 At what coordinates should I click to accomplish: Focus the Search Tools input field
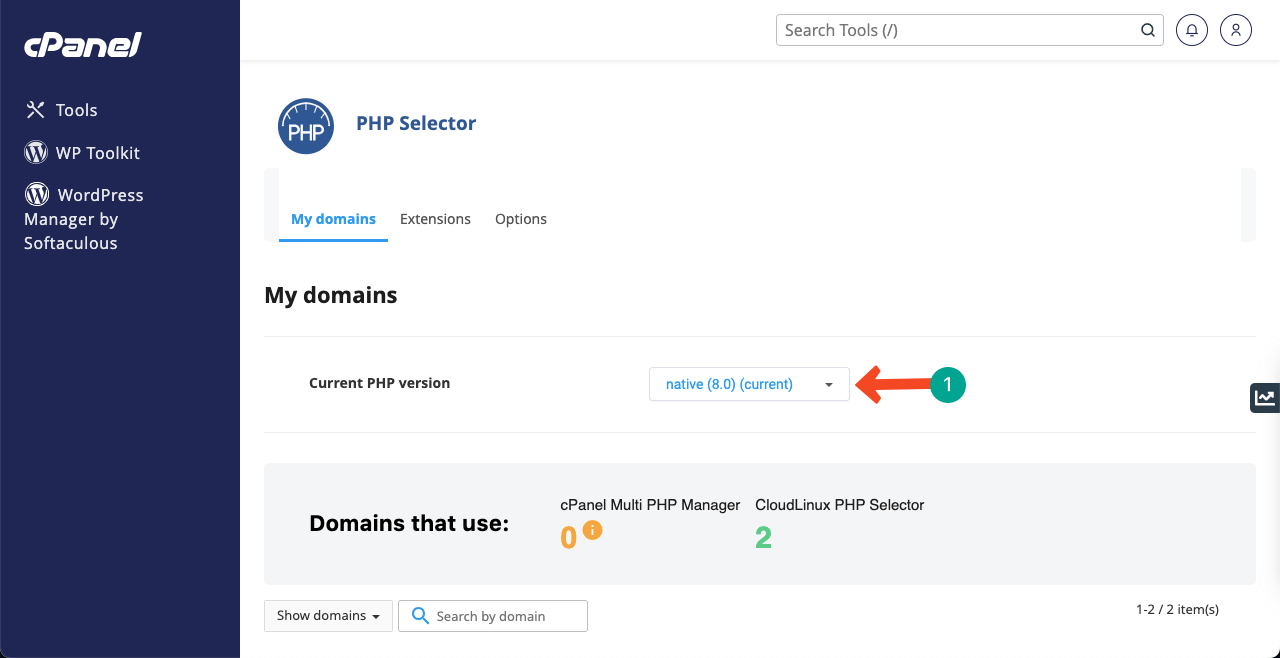(x=960, y=30)
